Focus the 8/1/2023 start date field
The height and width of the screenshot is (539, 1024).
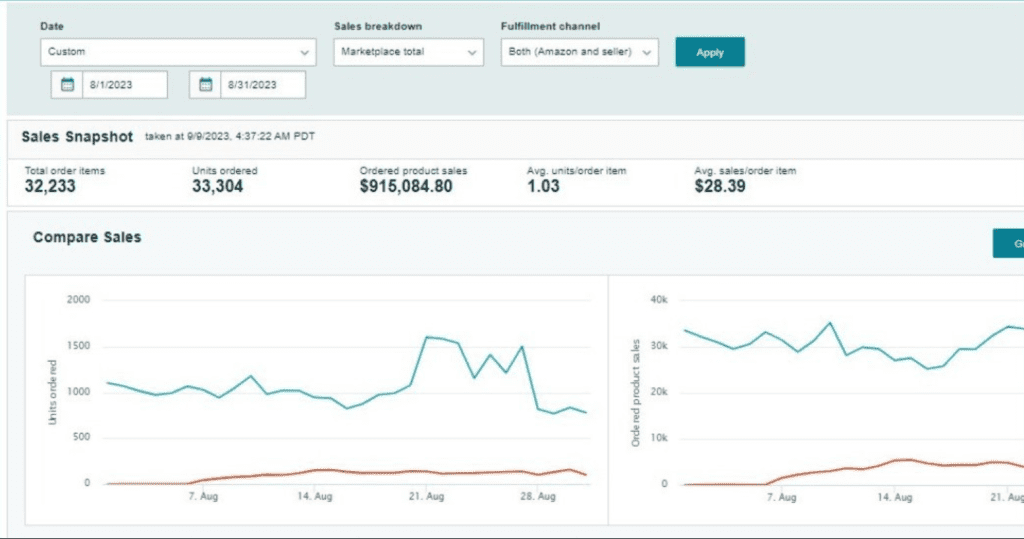coord(123,85)
